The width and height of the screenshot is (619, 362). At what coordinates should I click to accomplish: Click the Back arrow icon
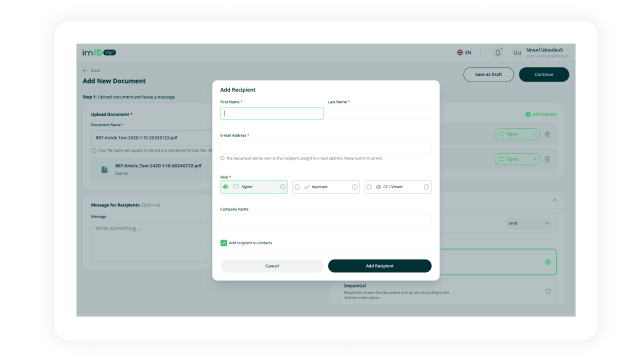(x=85, y=70)
